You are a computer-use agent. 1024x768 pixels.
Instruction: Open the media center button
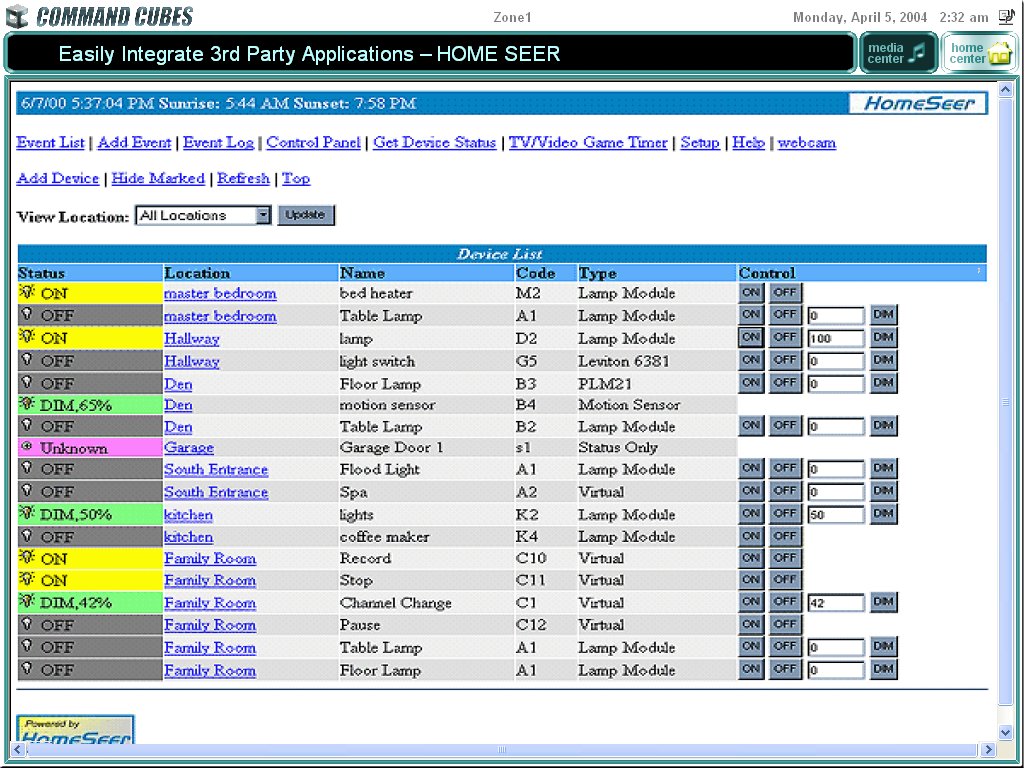[x=899, y=53]
